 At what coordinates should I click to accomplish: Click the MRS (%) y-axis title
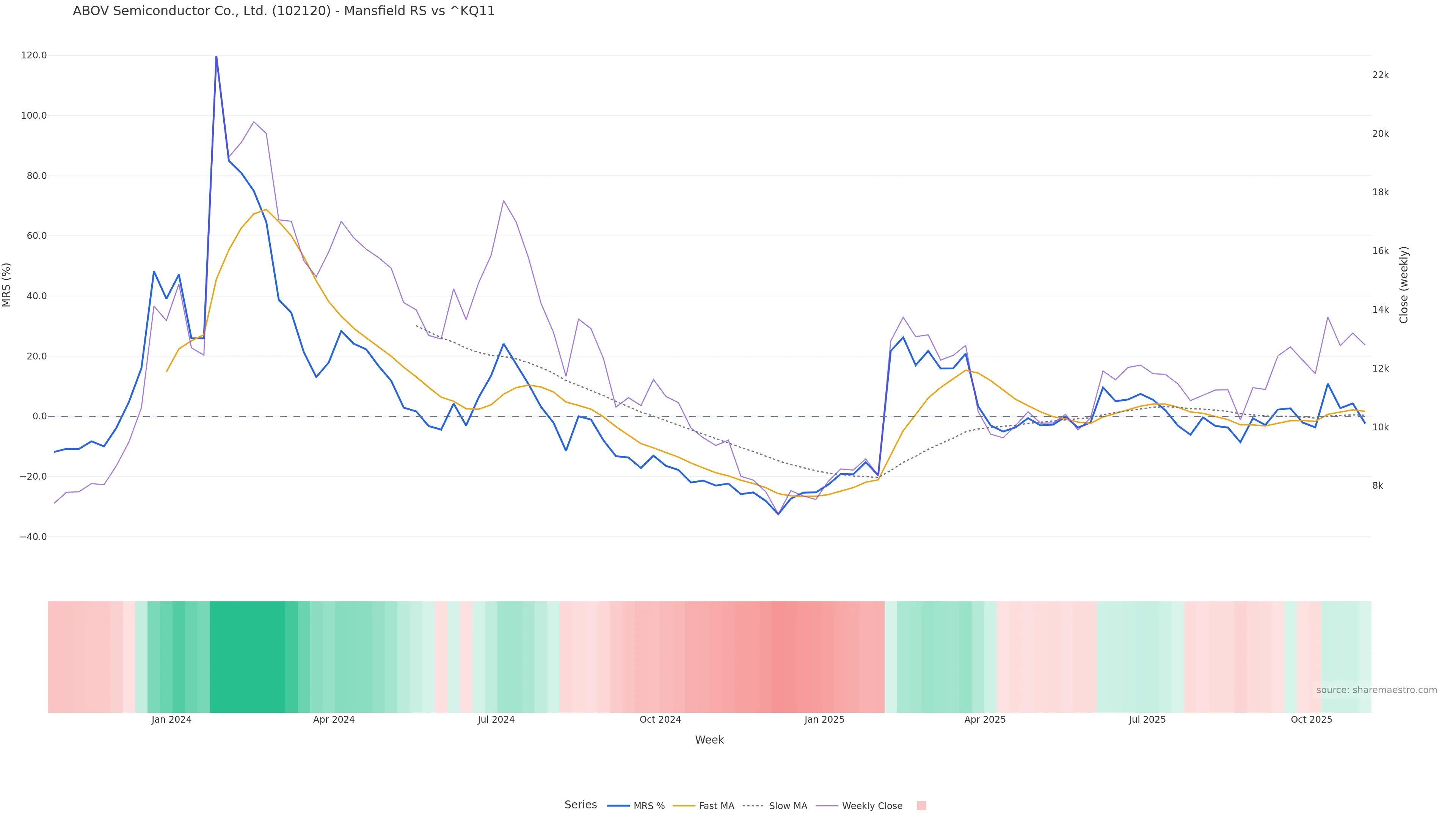pos(7,285)
